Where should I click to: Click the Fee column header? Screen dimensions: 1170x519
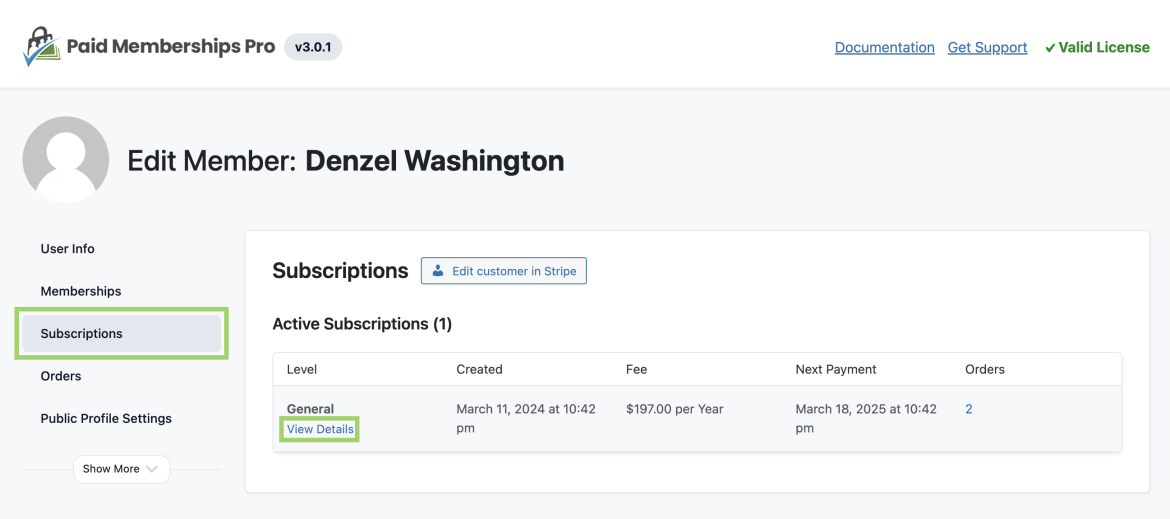coord(636,369)
